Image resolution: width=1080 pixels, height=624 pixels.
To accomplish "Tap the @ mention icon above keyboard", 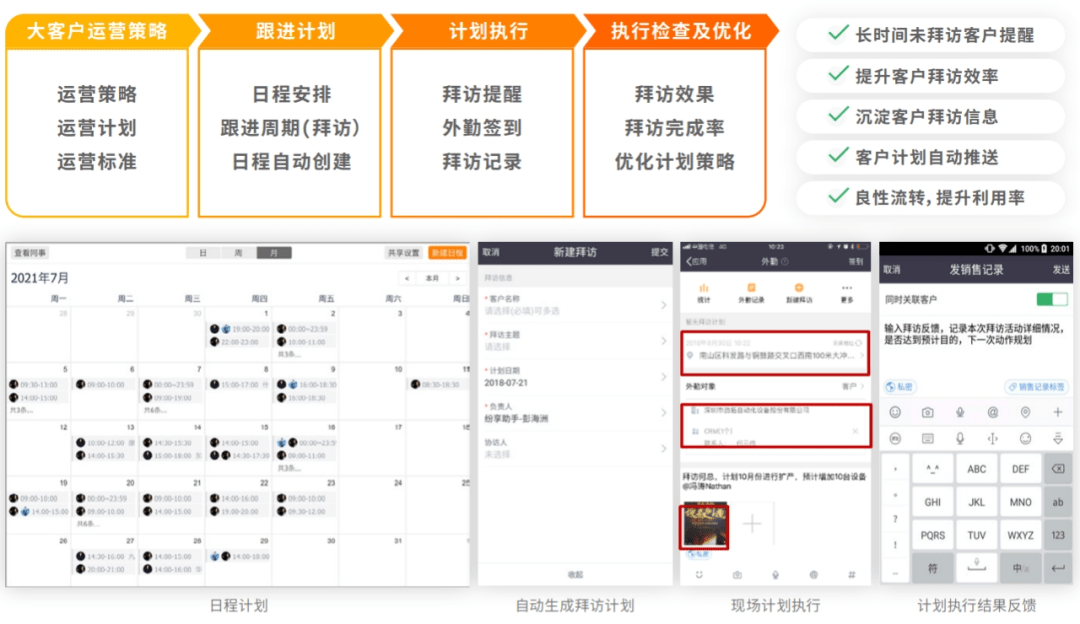I will coord(993,412).
